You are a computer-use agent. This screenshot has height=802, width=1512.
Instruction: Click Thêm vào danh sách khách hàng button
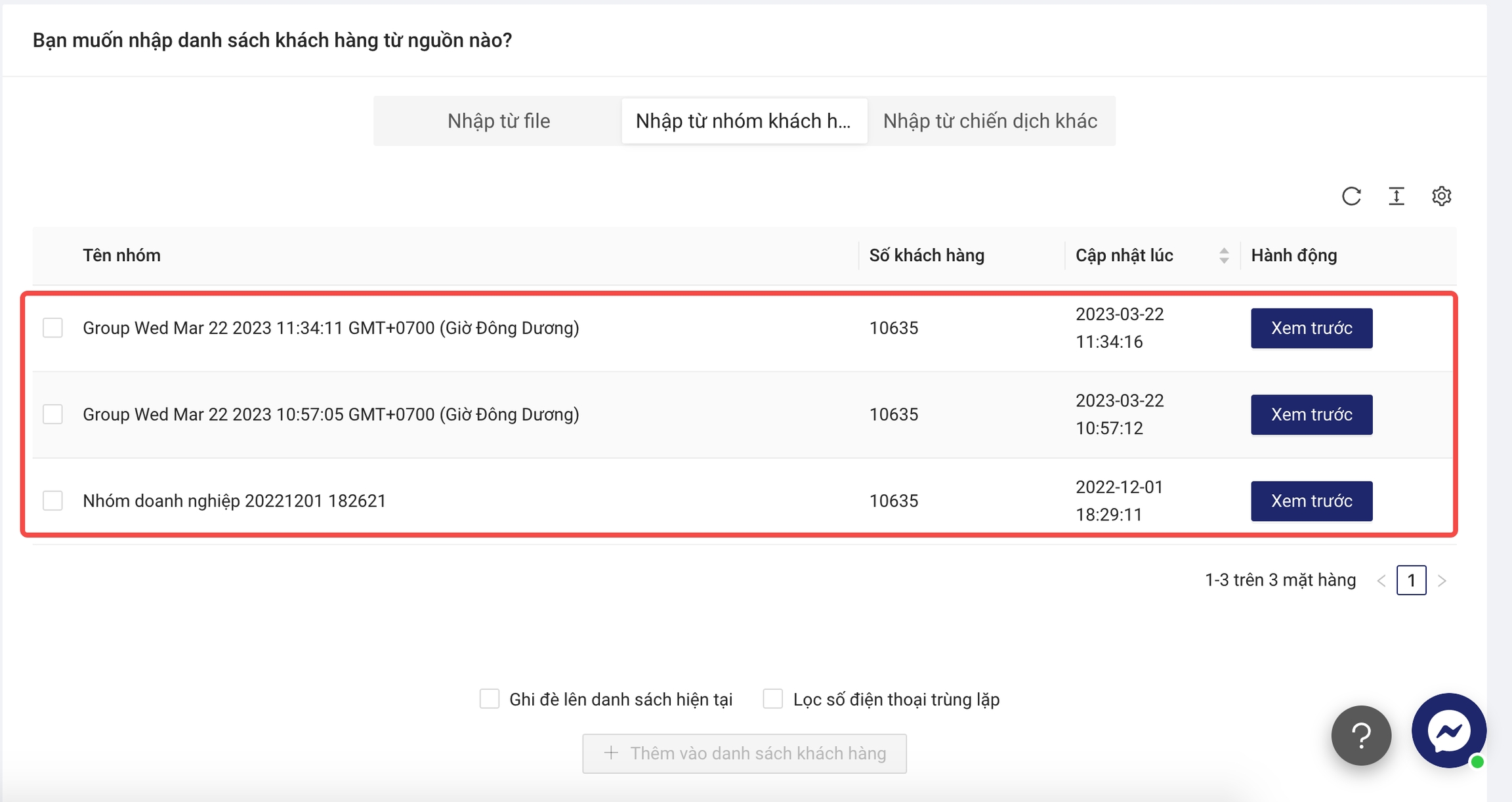pos(744,753)
